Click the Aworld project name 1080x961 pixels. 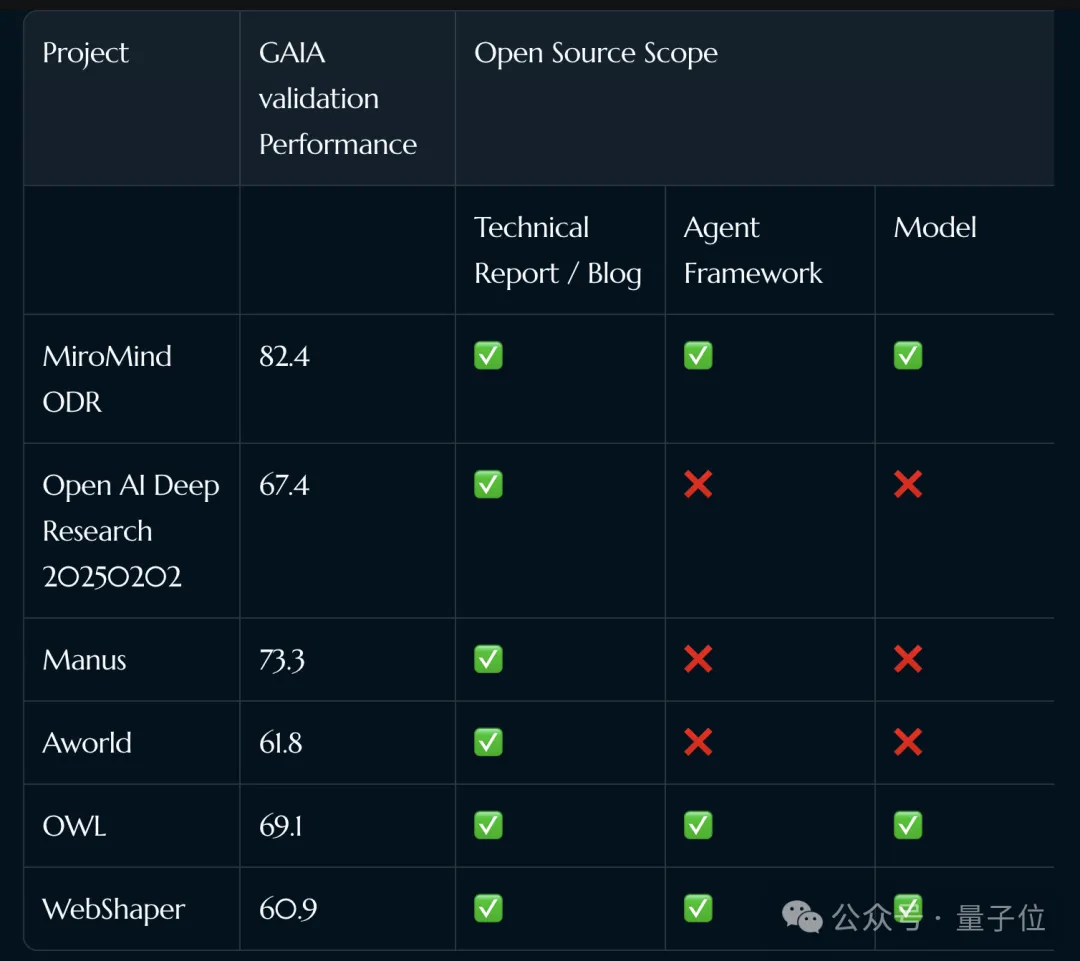(x=87, y=743)
